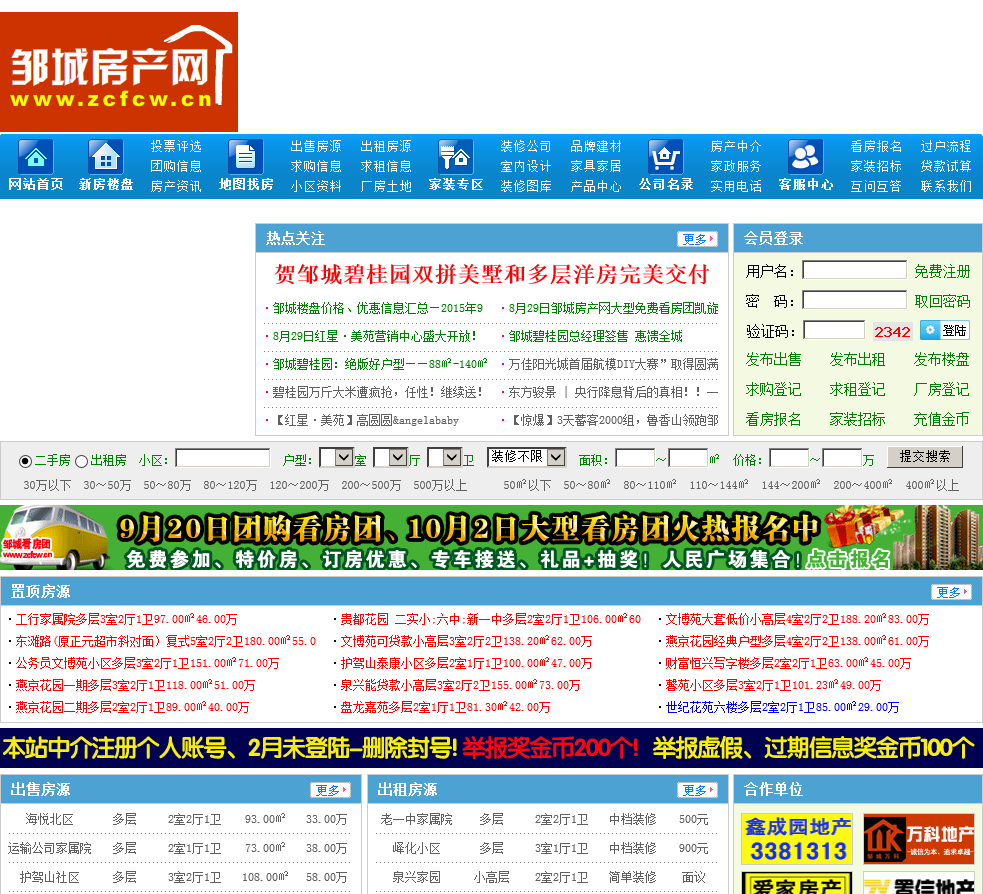983x894 pixels.
Task: Open the 海悦北区 sale listing row
Action: [181, 819]
